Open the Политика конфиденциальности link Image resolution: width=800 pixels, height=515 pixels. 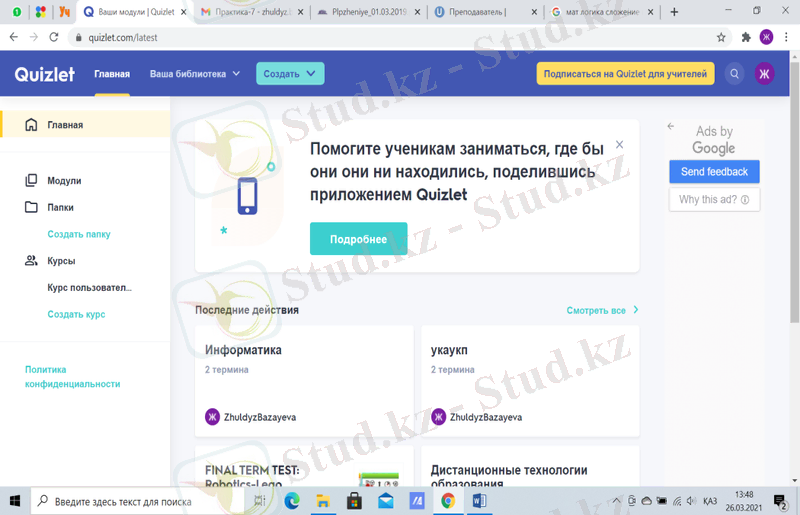click(x=72, y=377)
